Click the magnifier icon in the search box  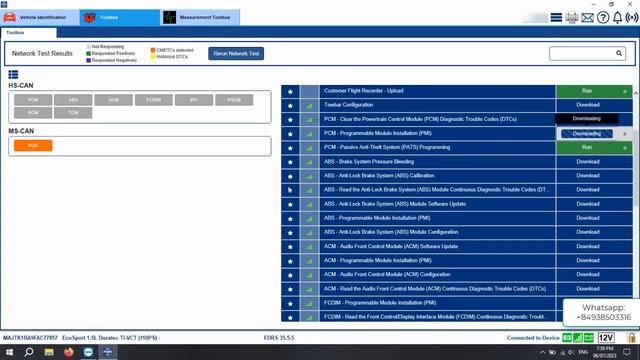pyautogui.click(x=619, y=53)
